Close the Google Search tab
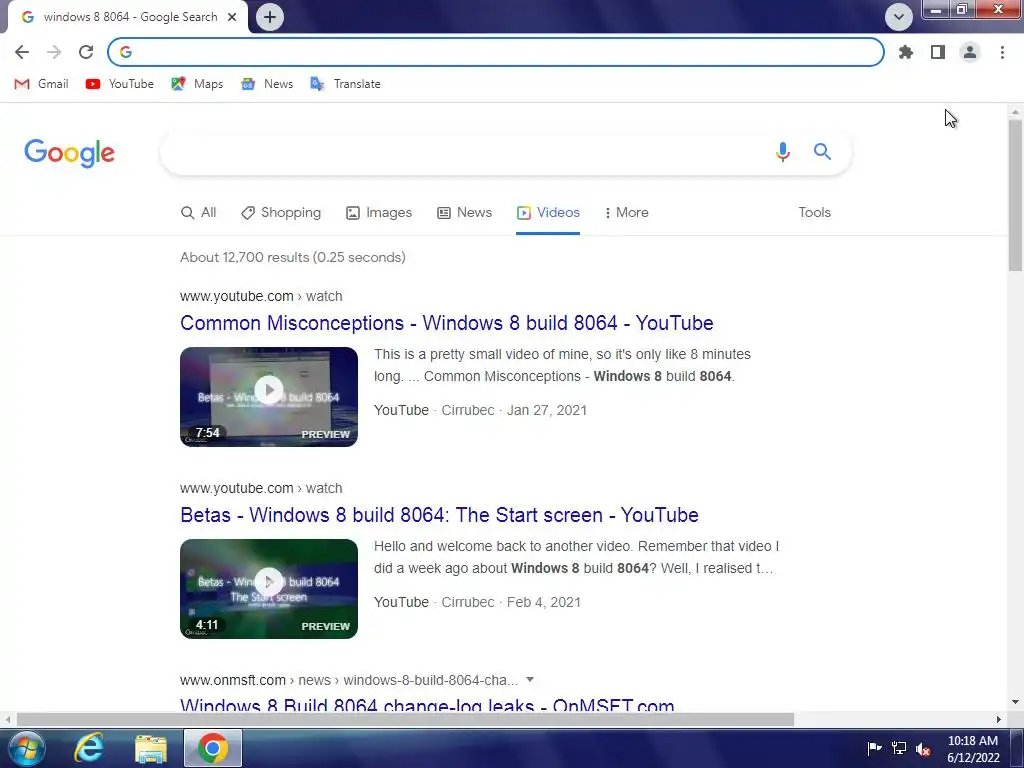This screenshot has width=1024, height=768. (232, 17)
